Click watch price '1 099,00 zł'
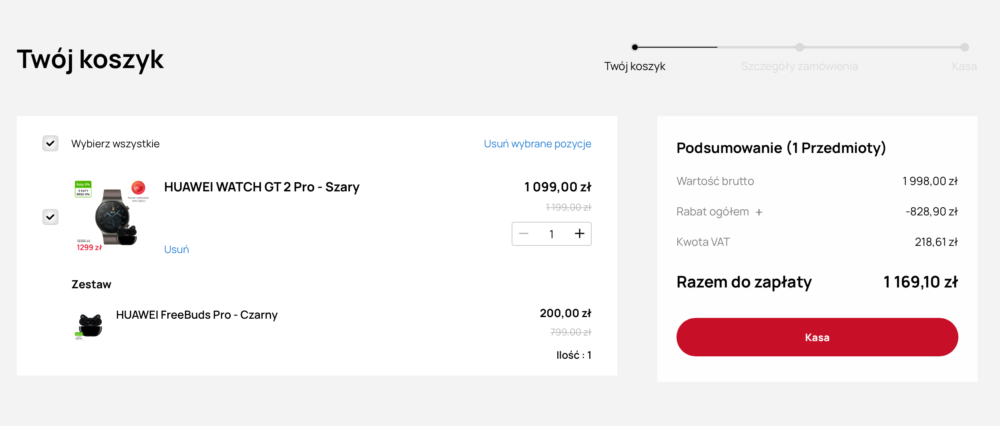The width and height of the screenshot is (1000, 426). pos(557,187)
